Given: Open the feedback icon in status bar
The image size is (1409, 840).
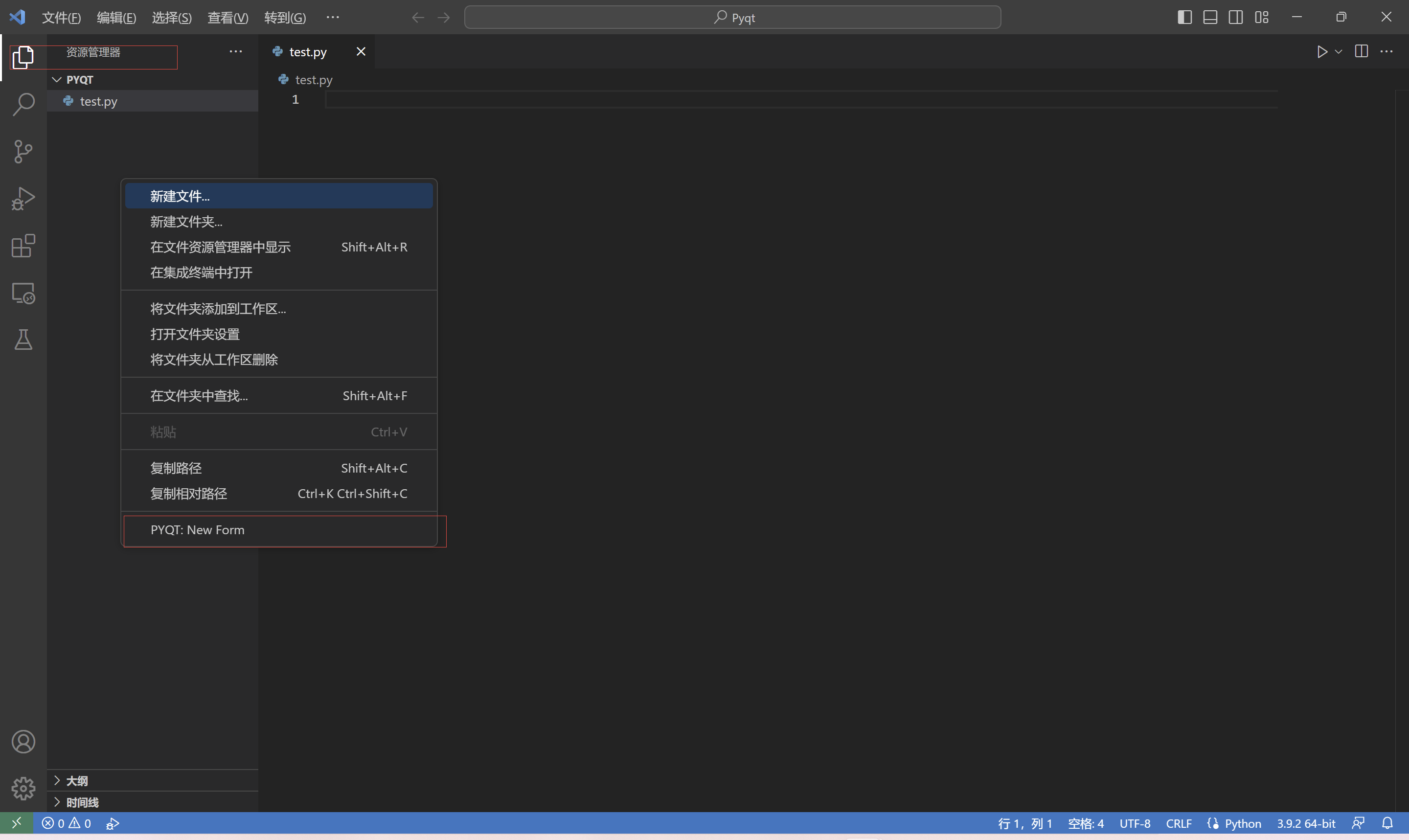Looking at the screenshot, I should [x=1358, y=823].
